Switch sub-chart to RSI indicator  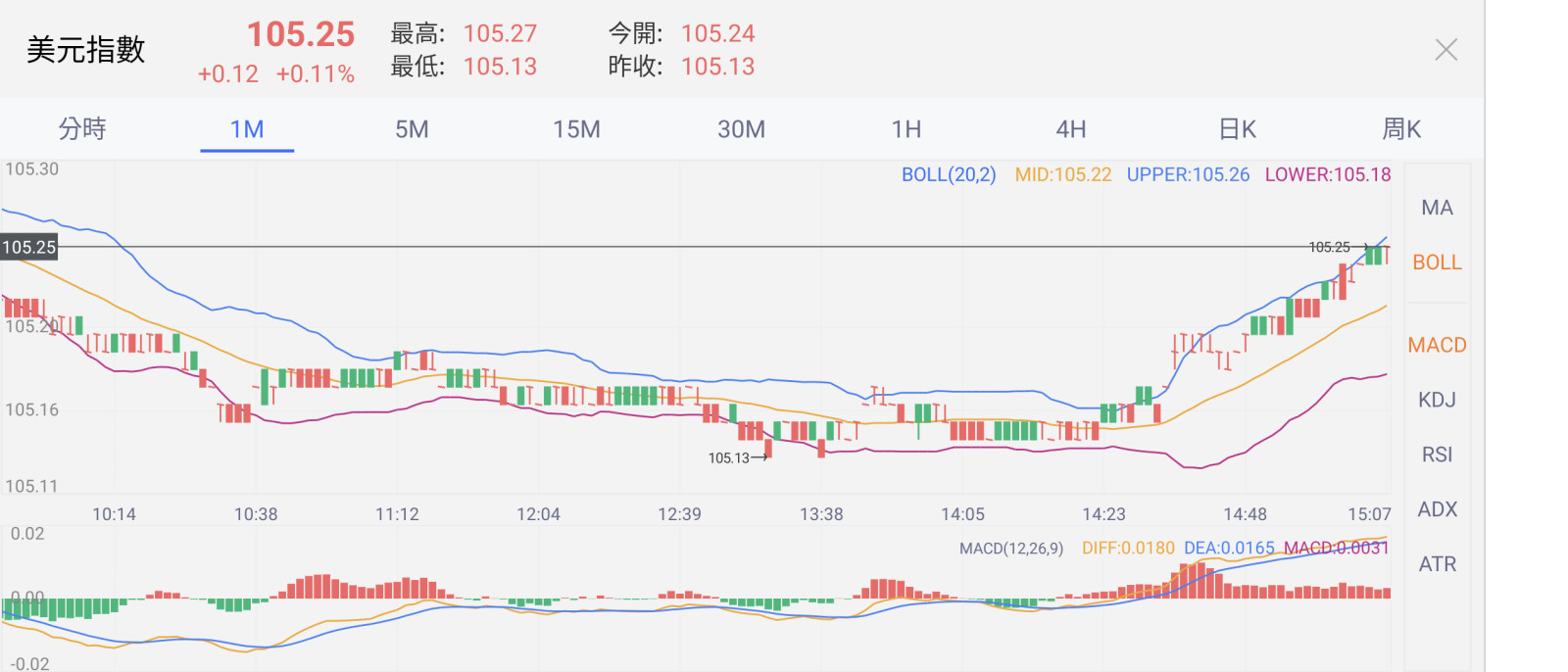[1437, 455]
